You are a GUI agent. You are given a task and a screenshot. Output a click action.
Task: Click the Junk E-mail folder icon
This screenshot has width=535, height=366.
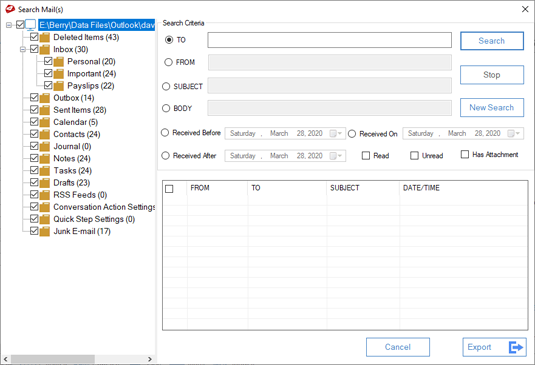(45, 231)
